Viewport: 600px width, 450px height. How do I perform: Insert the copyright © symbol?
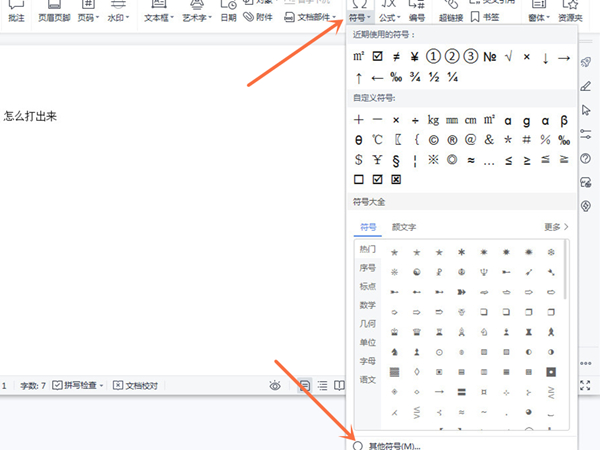[x=435, y=139]
